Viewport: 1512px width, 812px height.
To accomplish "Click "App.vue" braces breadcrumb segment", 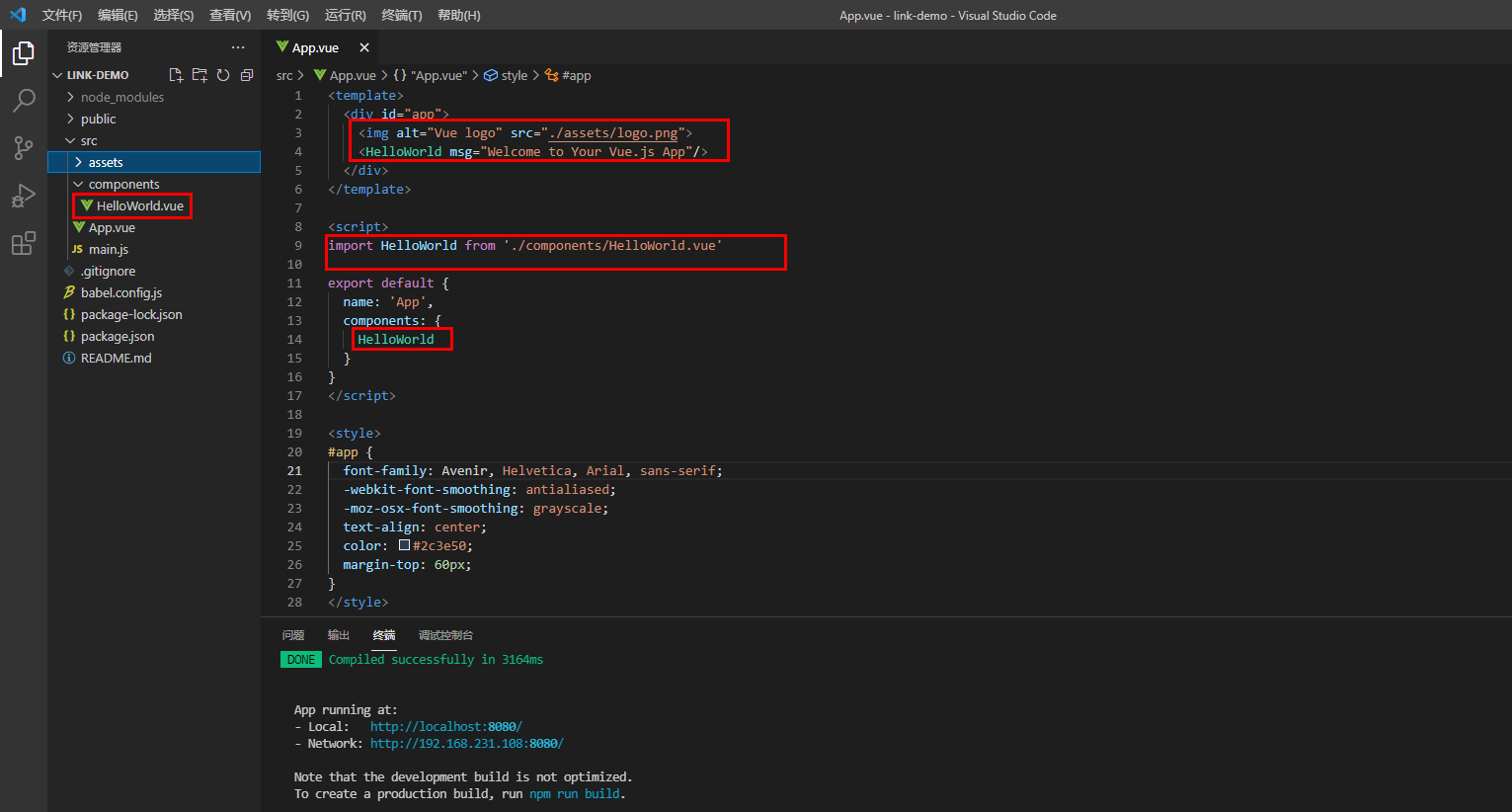I will (x=431, y=75).
